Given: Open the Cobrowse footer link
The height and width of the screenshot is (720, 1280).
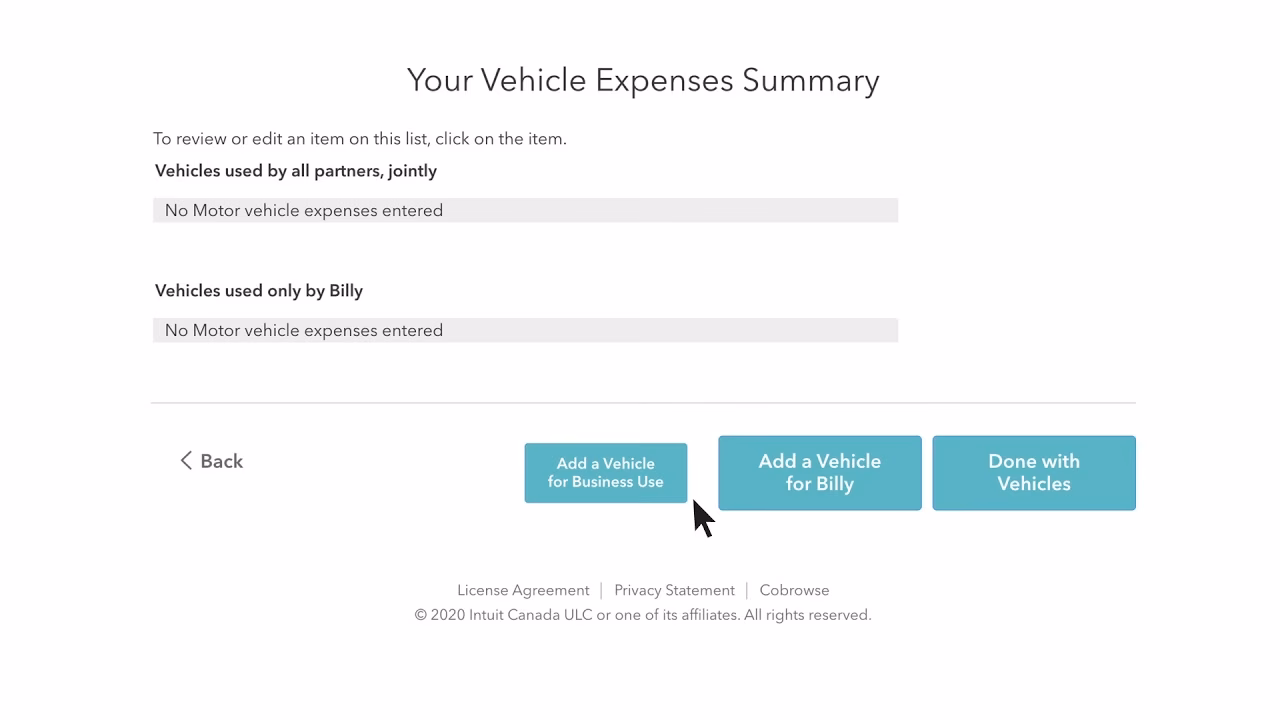Looking at the screenshot, I should pos(794,590).
